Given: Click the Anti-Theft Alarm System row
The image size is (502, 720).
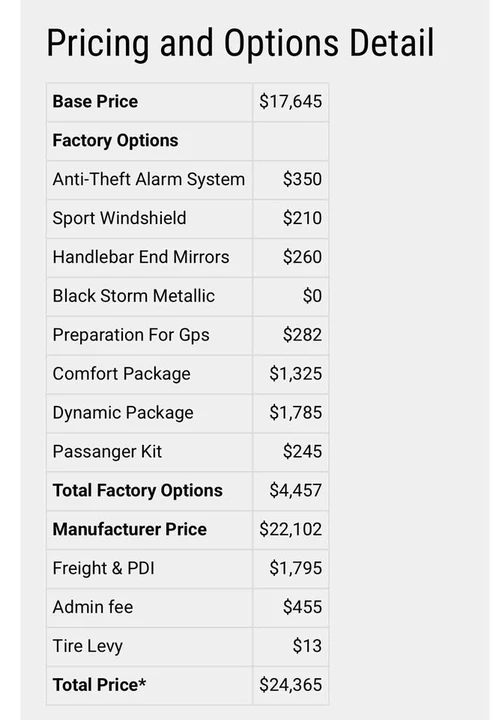Looking at the screenshot, I should 187,180.
